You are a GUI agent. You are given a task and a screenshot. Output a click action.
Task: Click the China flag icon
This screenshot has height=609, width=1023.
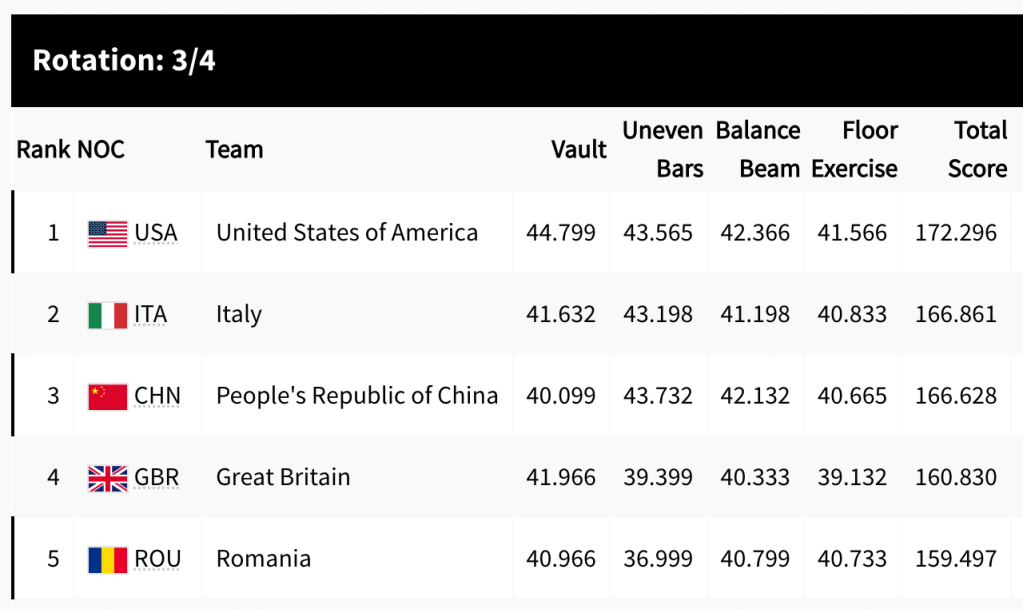click(107, 396)
